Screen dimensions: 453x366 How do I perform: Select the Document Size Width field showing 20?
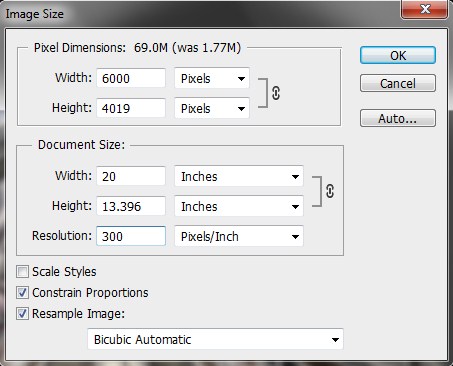point(131,176)
